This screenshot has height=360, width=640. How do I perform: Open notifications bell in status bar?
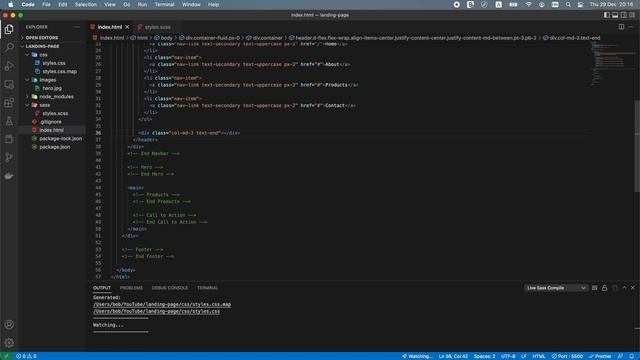tap(631, 356)
